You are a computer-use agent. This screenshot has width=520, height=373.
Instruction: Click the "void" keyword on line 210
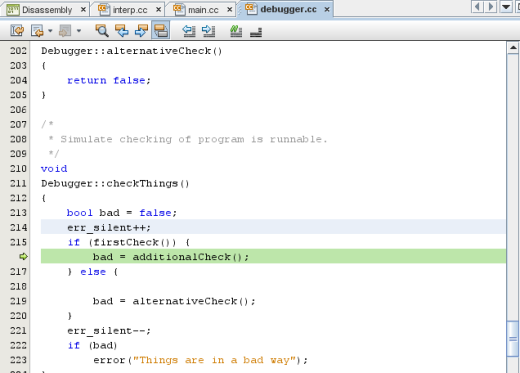[x=54, y=169]
